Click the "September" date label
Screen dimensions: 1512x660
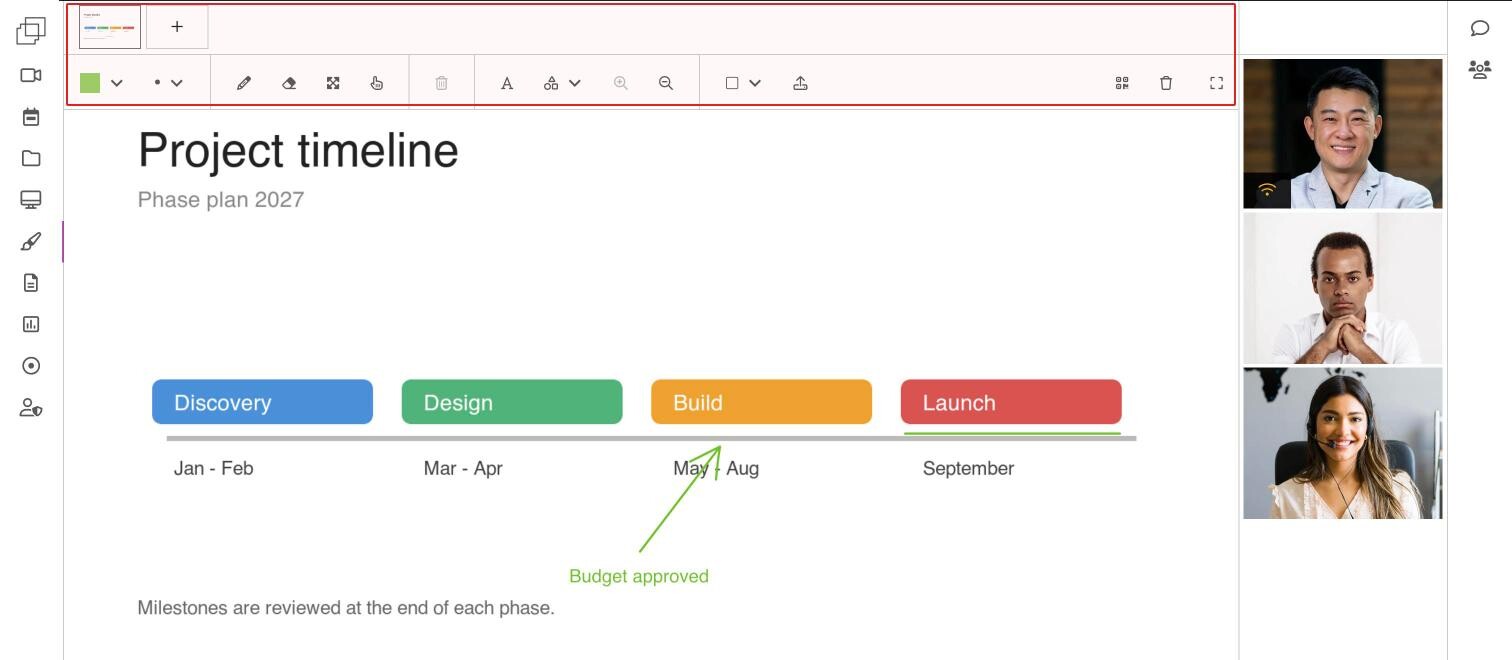(968, 469)
